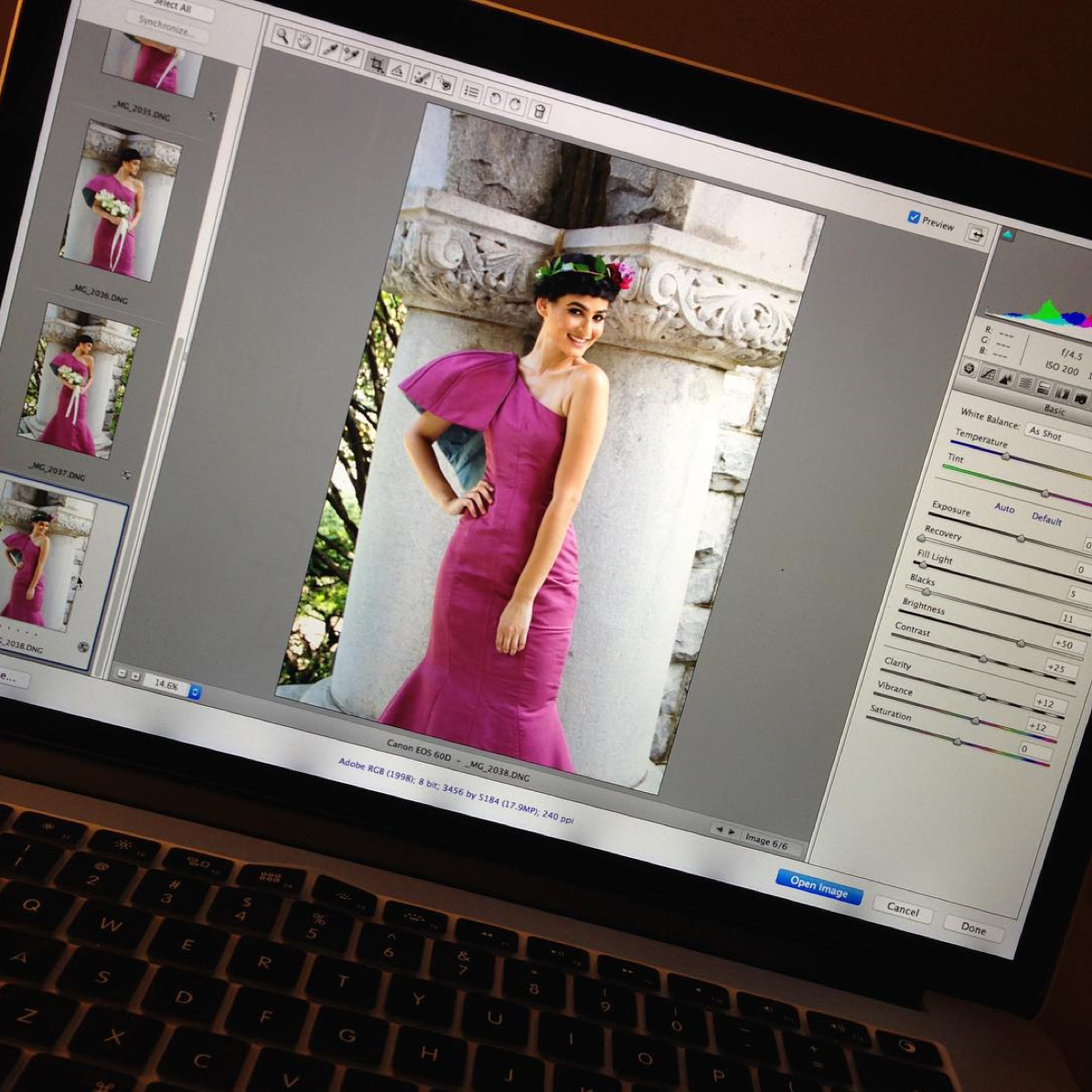Image resolution: width=1092 pixels, height=1092 pixels.
Task: Toggle full screen mode icon beside Preview
Action: (978, 235)
